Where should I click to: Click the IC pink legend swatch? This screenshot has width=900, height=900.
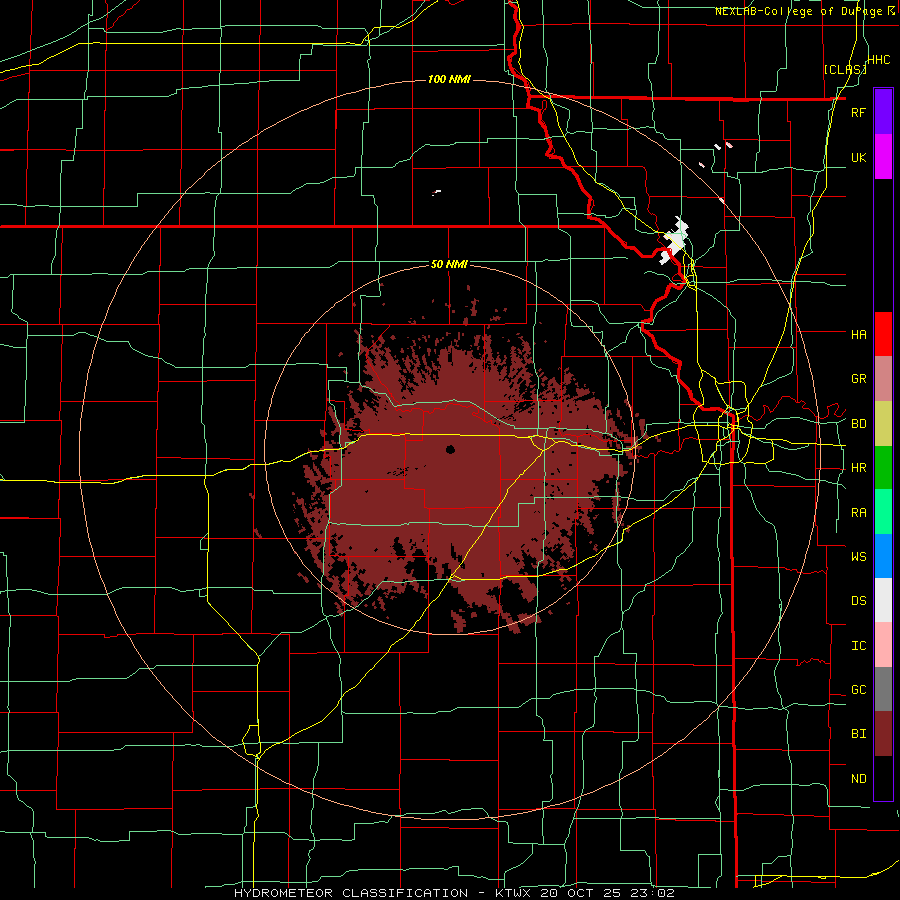883,645
